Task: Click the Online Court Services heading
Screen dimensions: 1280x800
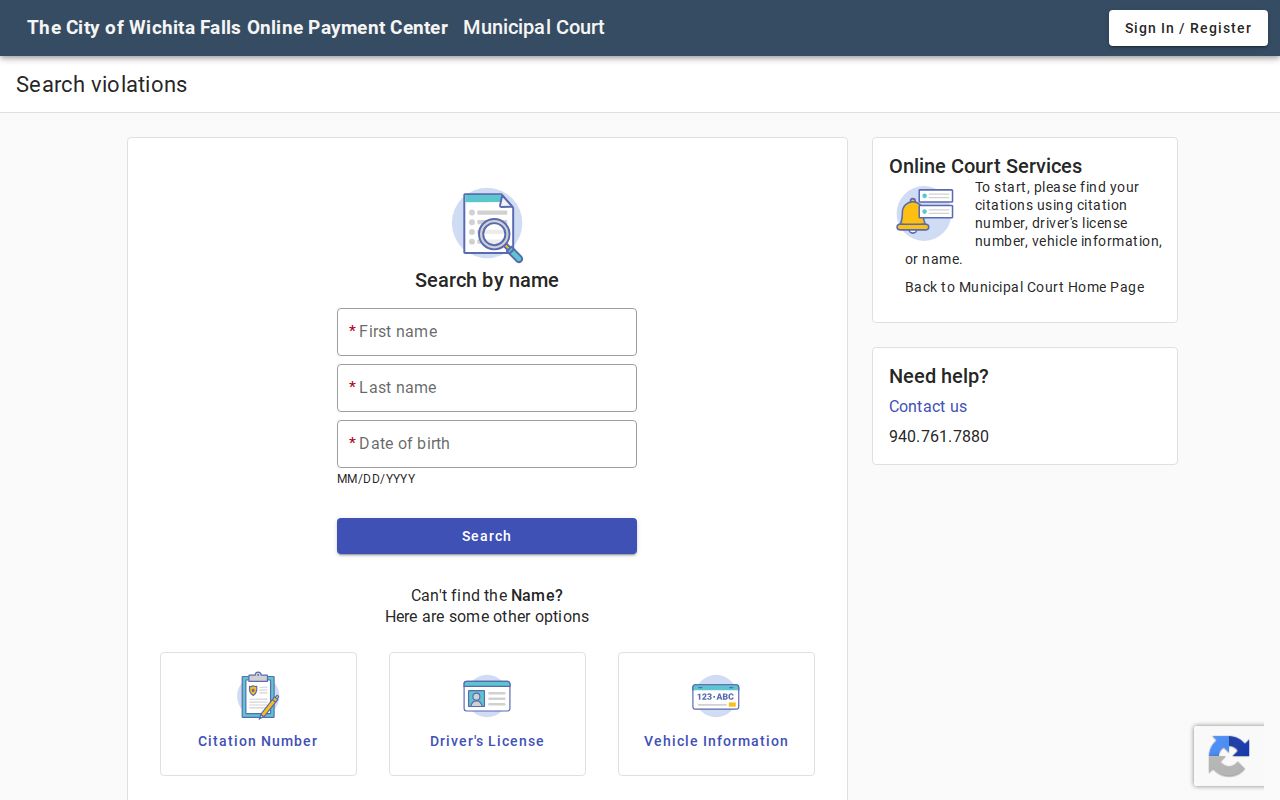Action: (986, 166)
